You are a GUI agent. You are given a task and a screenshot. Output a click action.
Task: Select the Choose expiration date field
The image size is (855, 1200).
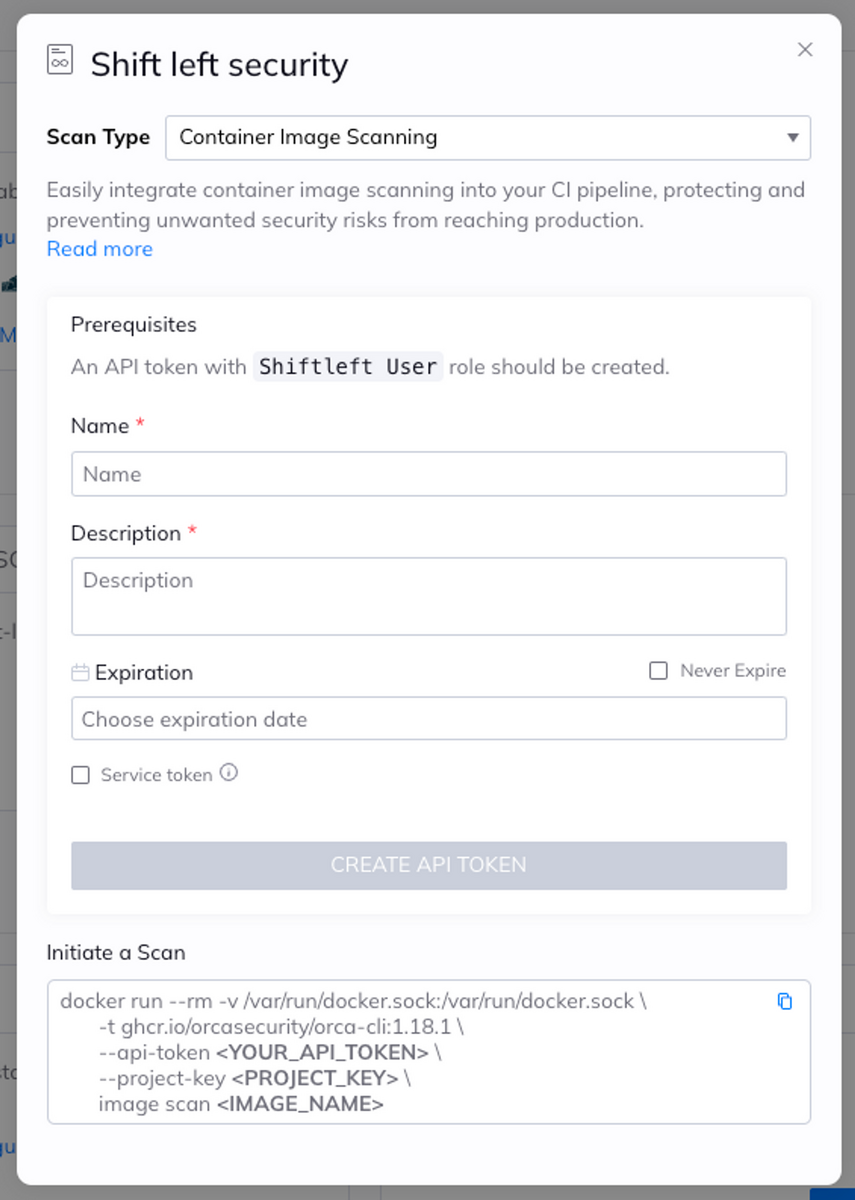(x=428, y=718)
